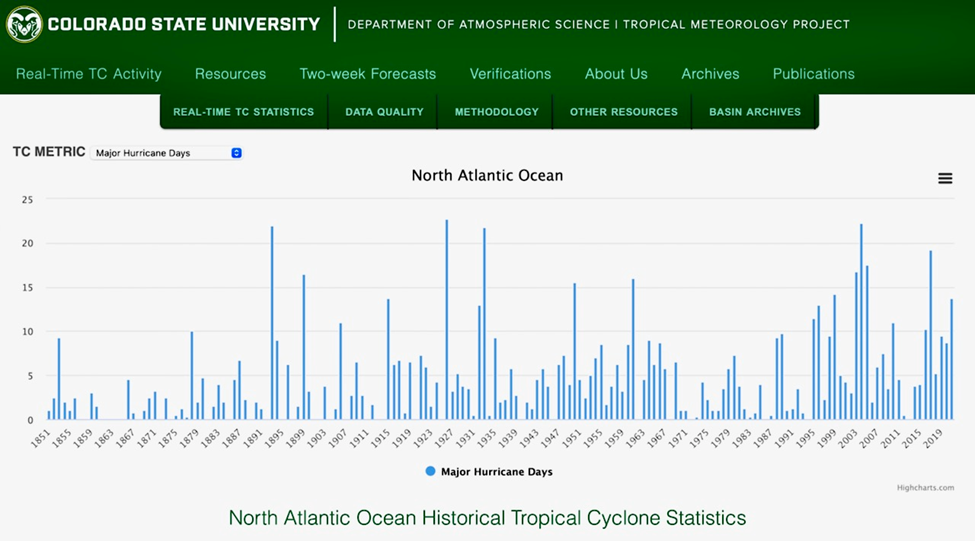Click the Highcharts.com credit link
975x541 pixels.
(x=925, y=488)
